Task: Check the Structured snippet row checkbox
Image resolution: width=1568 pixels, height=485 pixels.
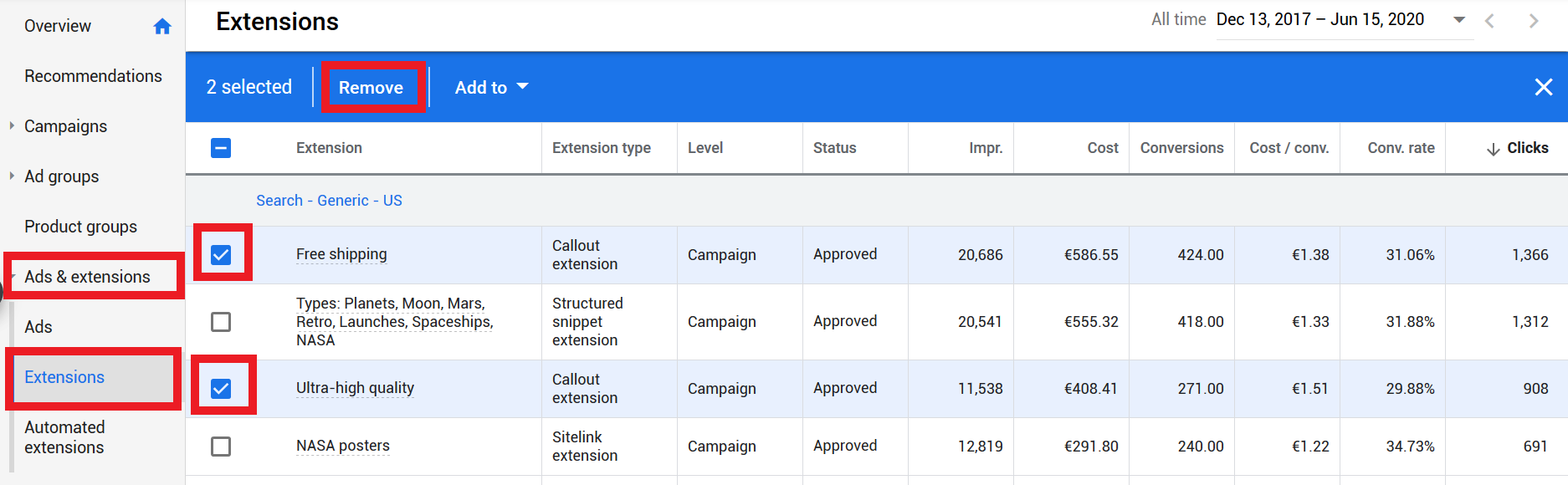Action: click(x=221, y=322)
